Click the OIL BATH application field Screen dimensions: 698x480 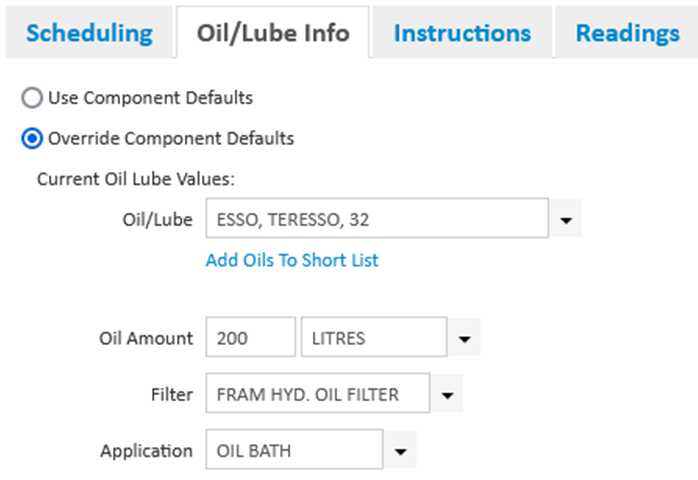(293, 450)
